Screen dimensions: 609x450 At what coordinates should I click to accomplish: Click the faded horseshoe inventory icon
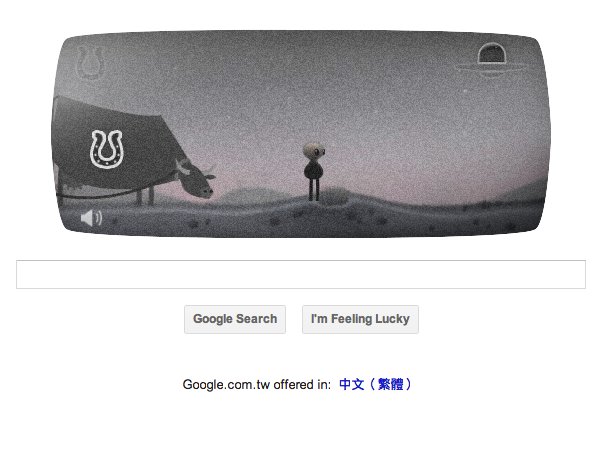(x=90, y=62)
